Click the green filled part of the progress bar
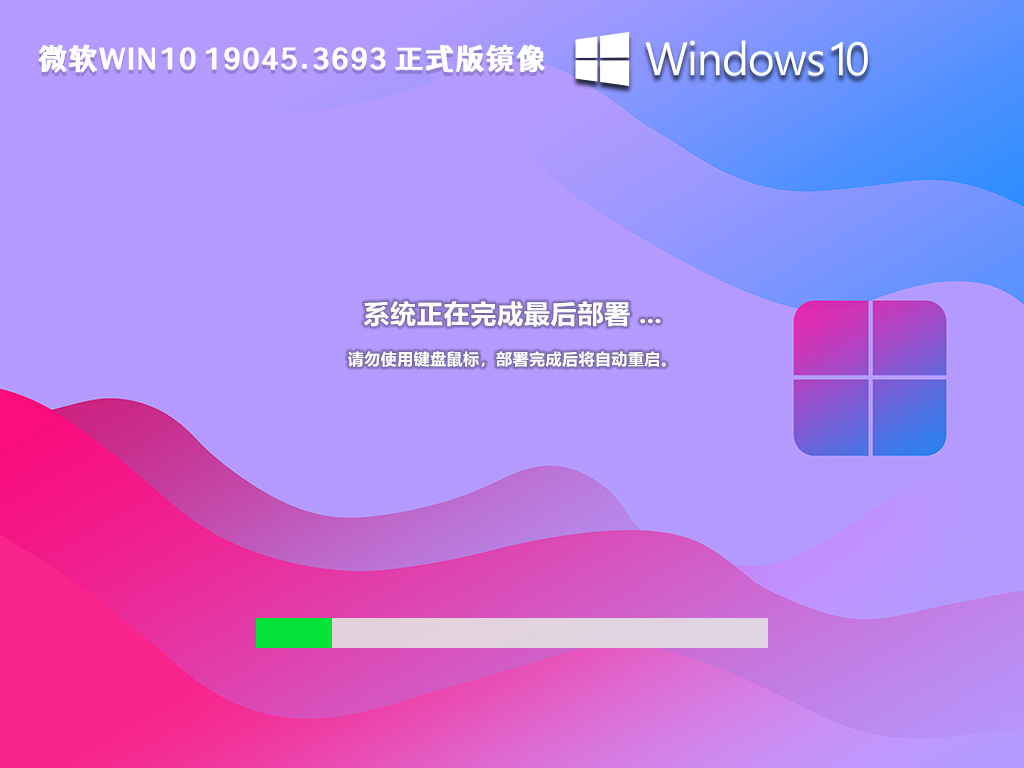This screenshot has height=768, width=1024. click(x=293, y=632)
